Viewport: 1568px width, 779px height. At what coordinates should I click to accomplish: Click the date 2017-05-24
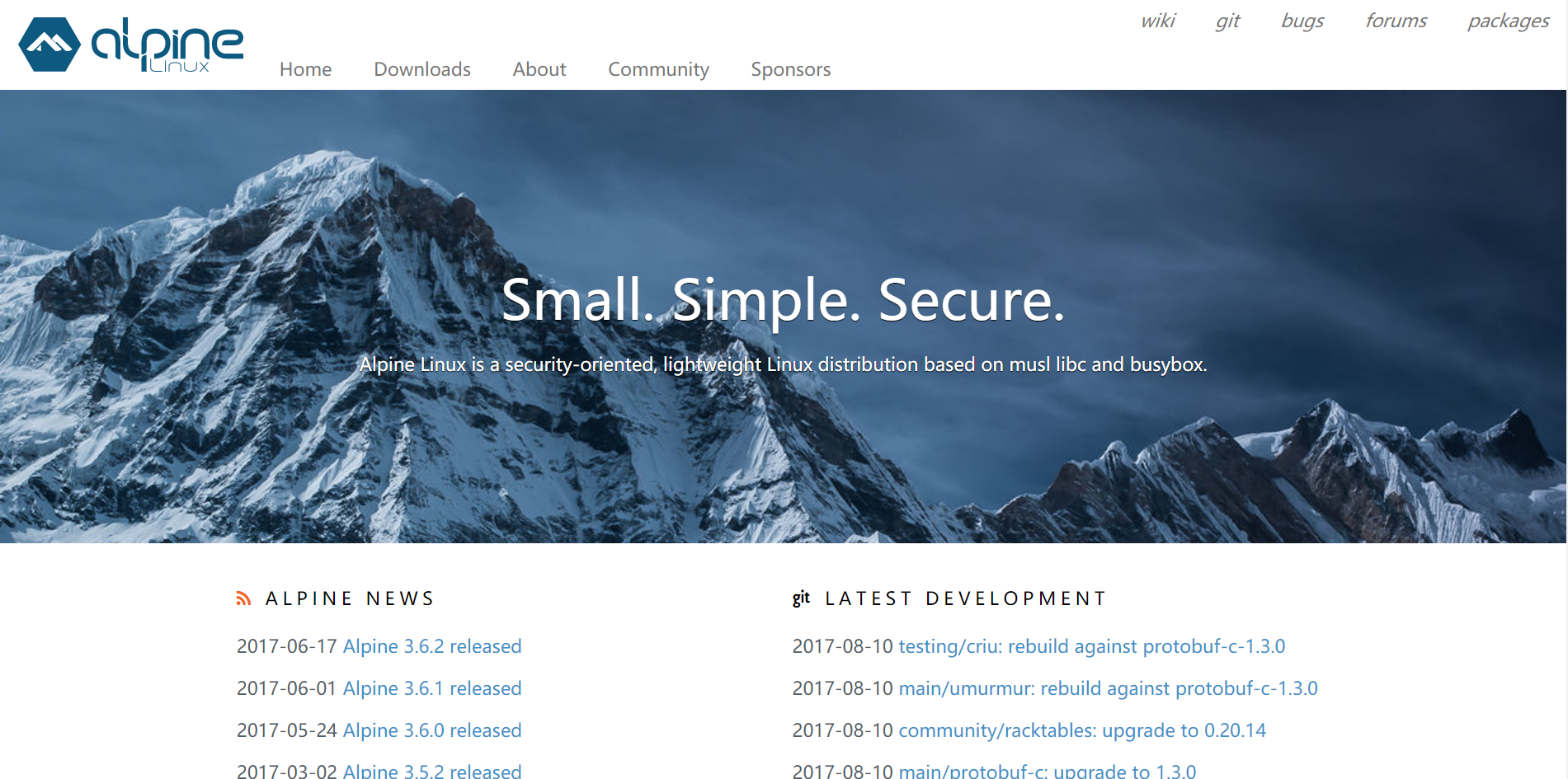pyautogui.click(x=287, y=730)
